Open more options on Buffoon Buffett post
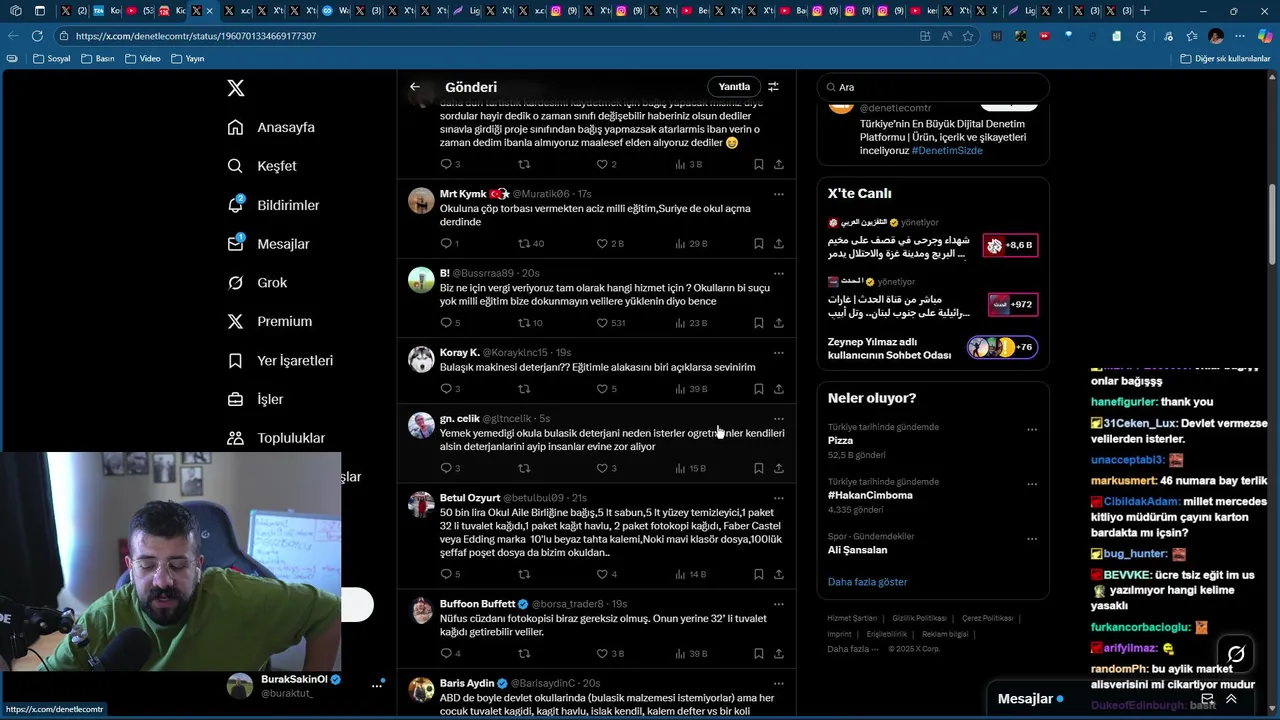 (x=778, y=604)
